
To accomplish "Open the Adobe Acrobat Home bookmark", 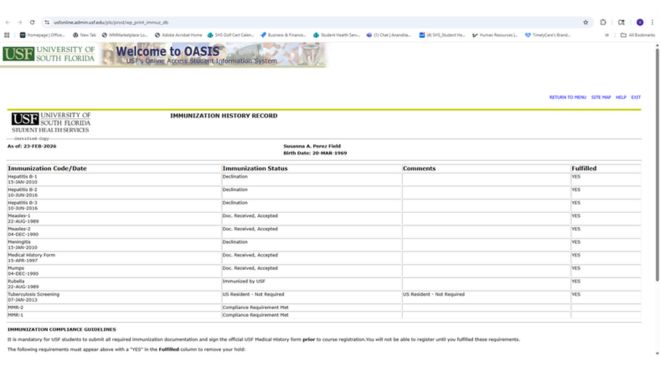I will click(x=178, y=35).
